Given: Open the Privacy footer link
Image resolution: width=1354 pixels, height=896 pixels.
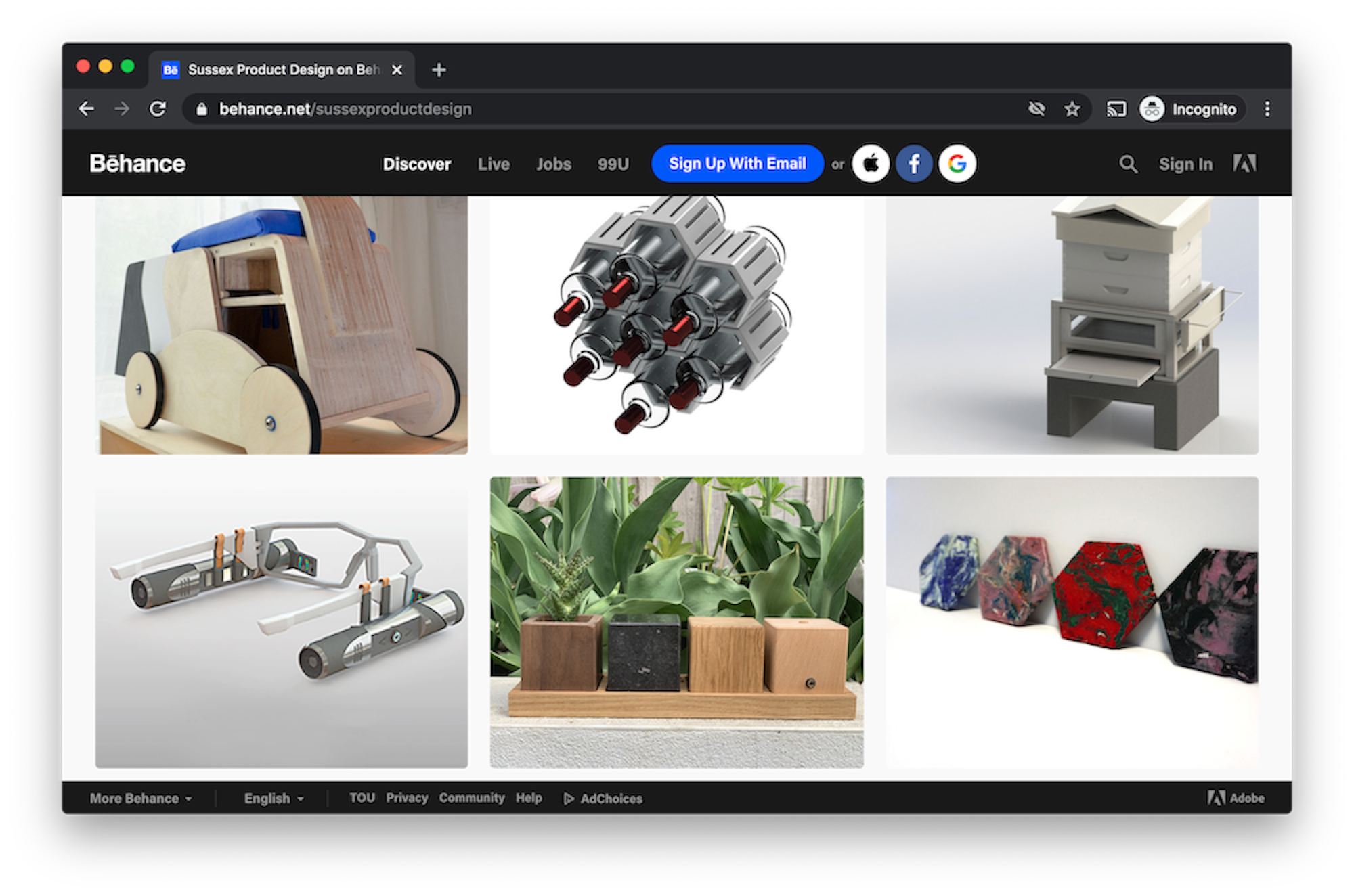Looking at the screenshot, I should click(407, 798).
